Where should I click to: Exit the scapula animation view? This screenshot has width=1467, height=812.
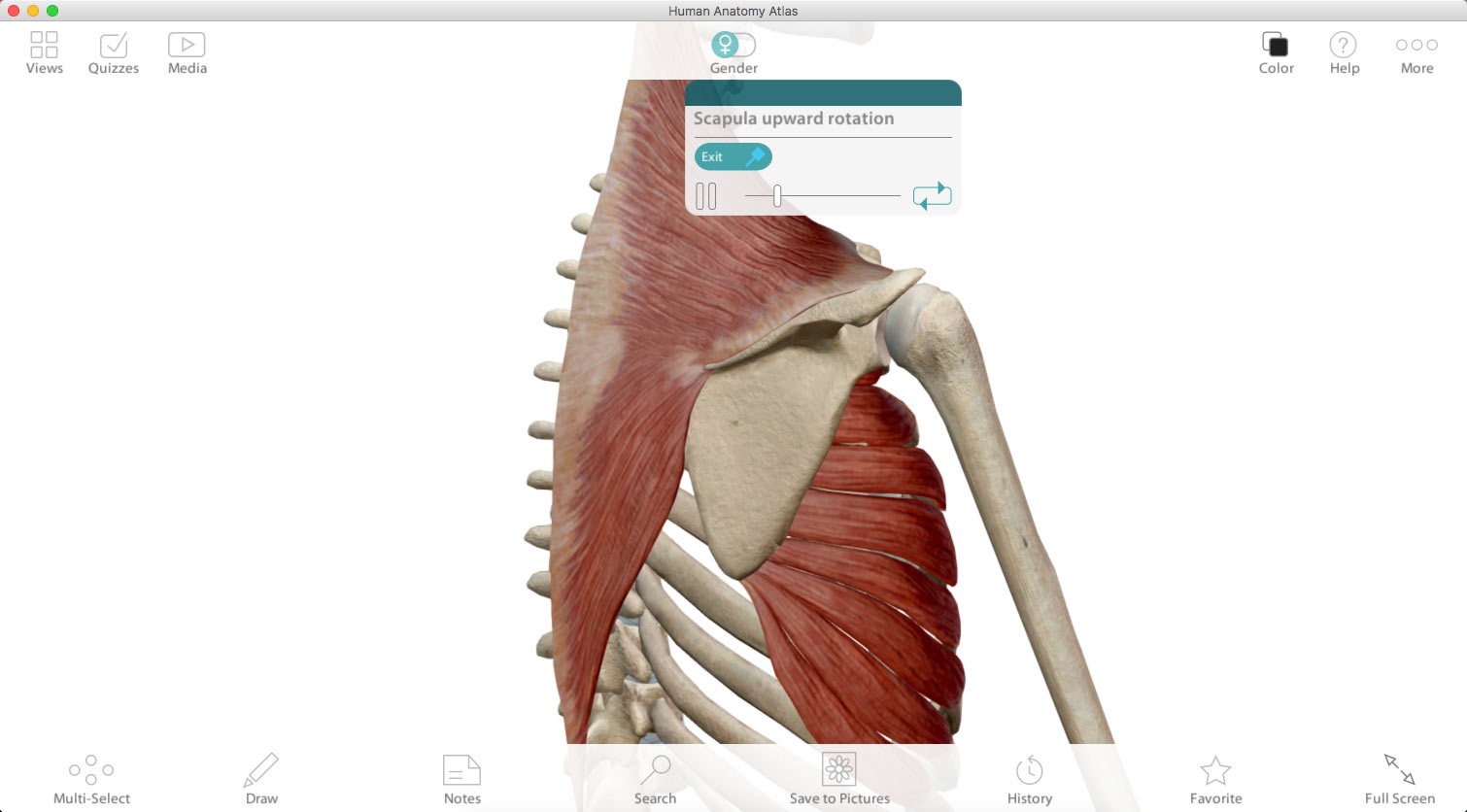point(733,156)
